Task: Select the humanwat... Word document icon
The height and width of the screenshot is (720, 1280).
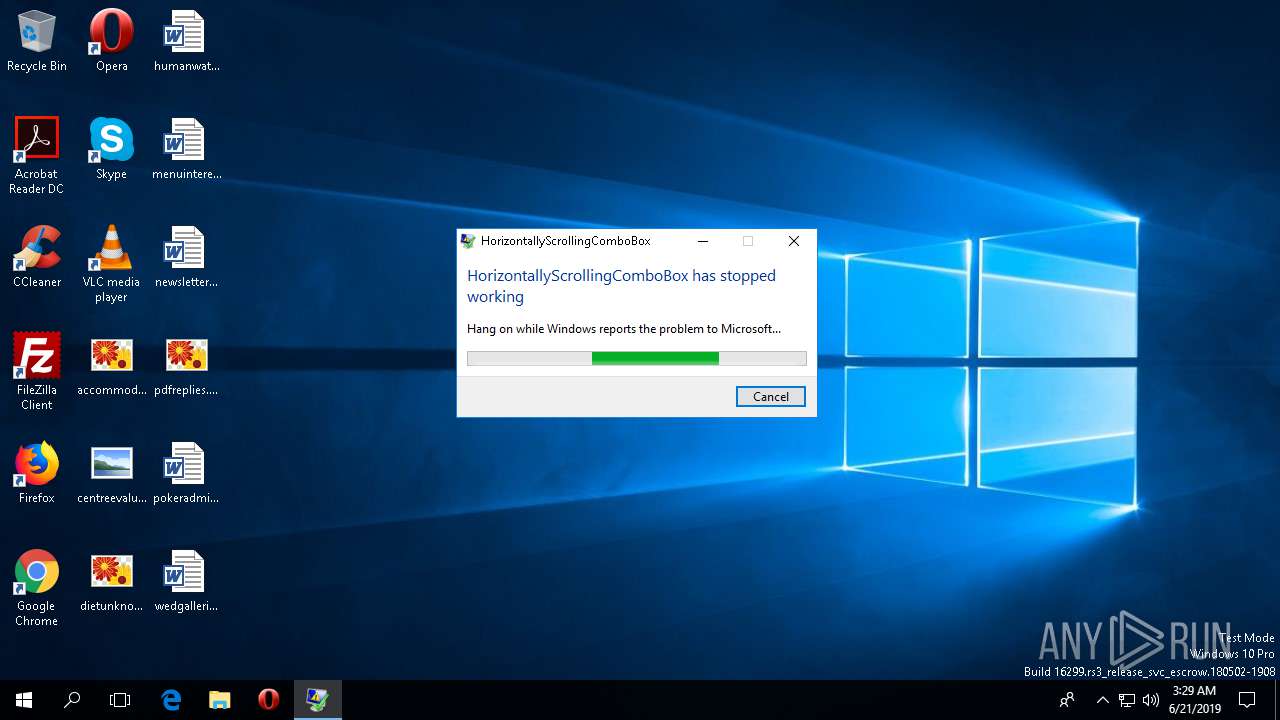Action: point(186,41)
